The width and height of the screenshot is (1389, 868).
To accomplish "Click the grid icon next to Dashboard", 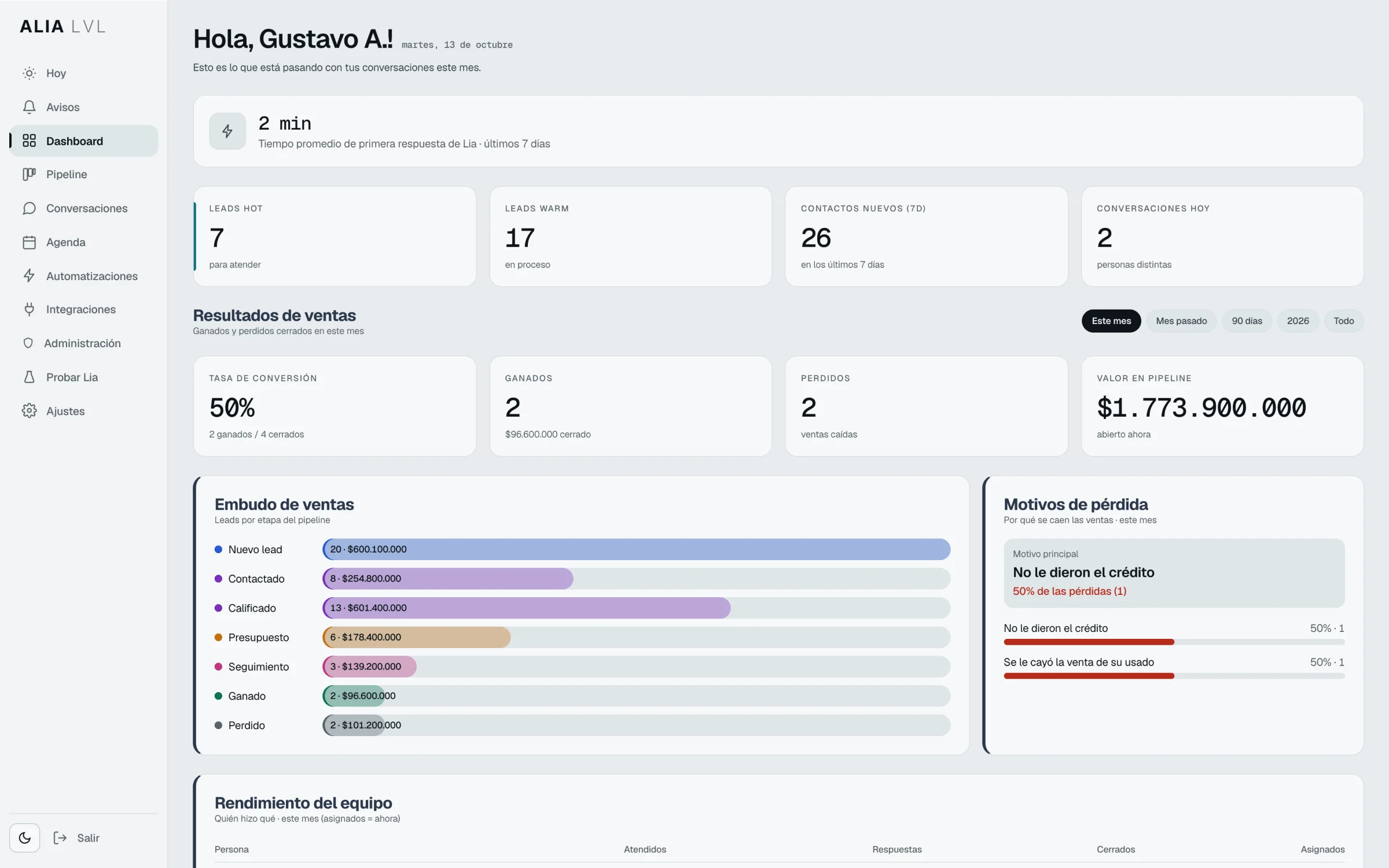I will tap(29, 141).
